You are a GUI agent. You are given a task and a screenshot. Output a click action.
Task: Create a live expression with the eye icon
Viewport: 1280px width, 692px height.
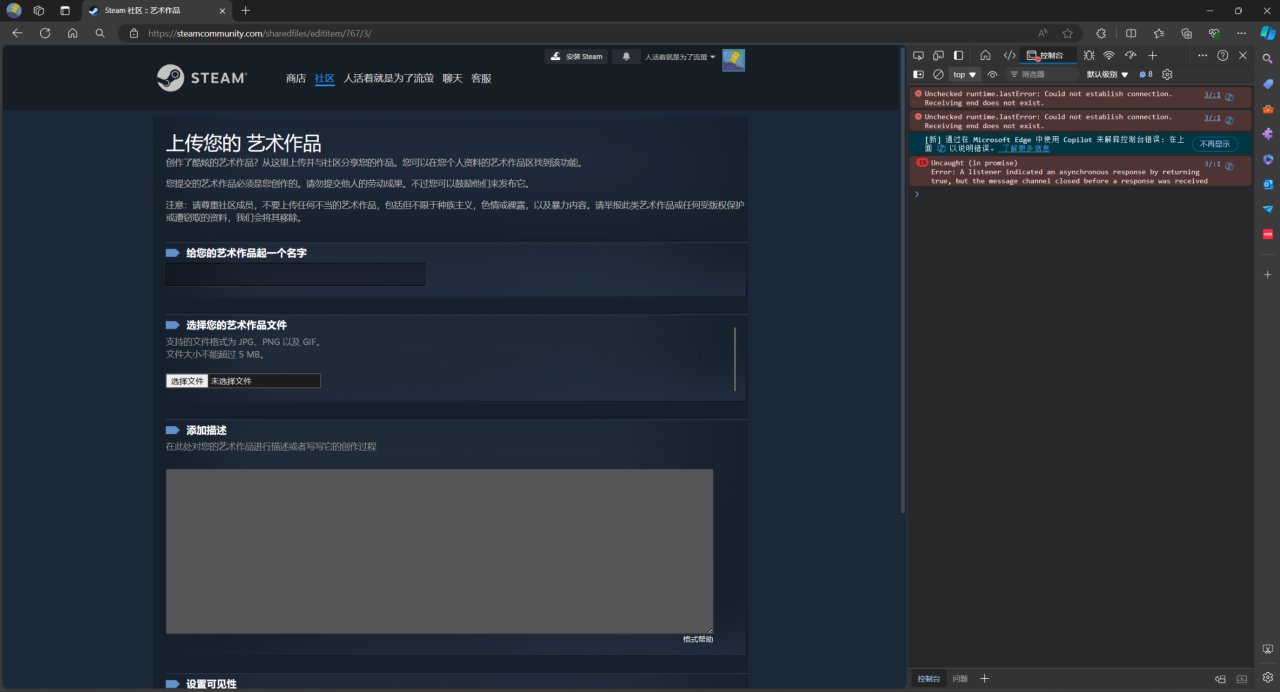(x=992, y=74)
